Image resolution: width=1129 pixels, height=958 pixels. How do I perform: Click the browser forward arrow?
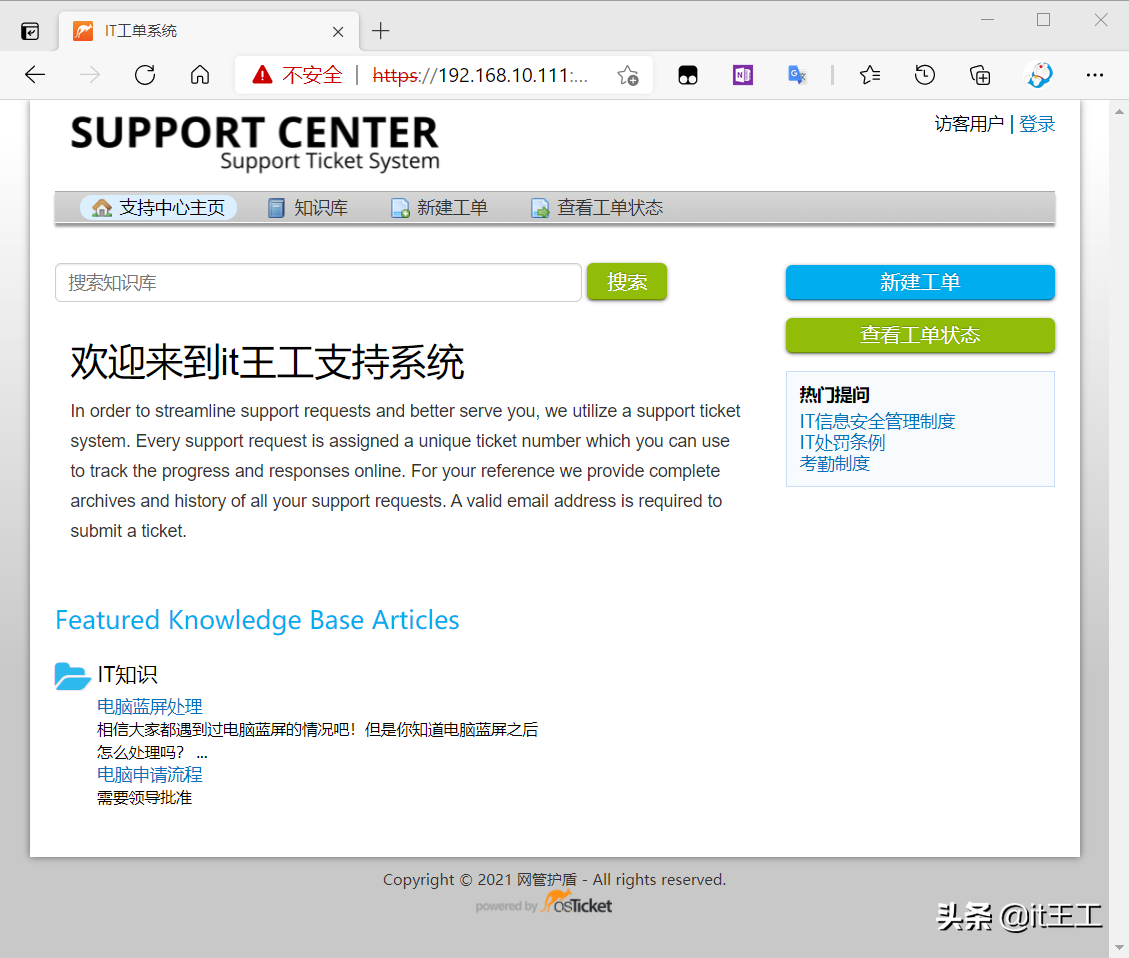tap(89, 75)
